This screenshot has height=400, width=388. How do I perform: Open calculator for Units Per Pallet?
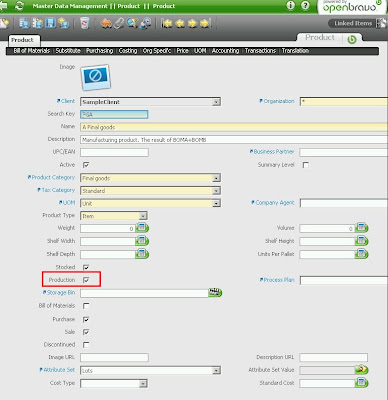361,254
